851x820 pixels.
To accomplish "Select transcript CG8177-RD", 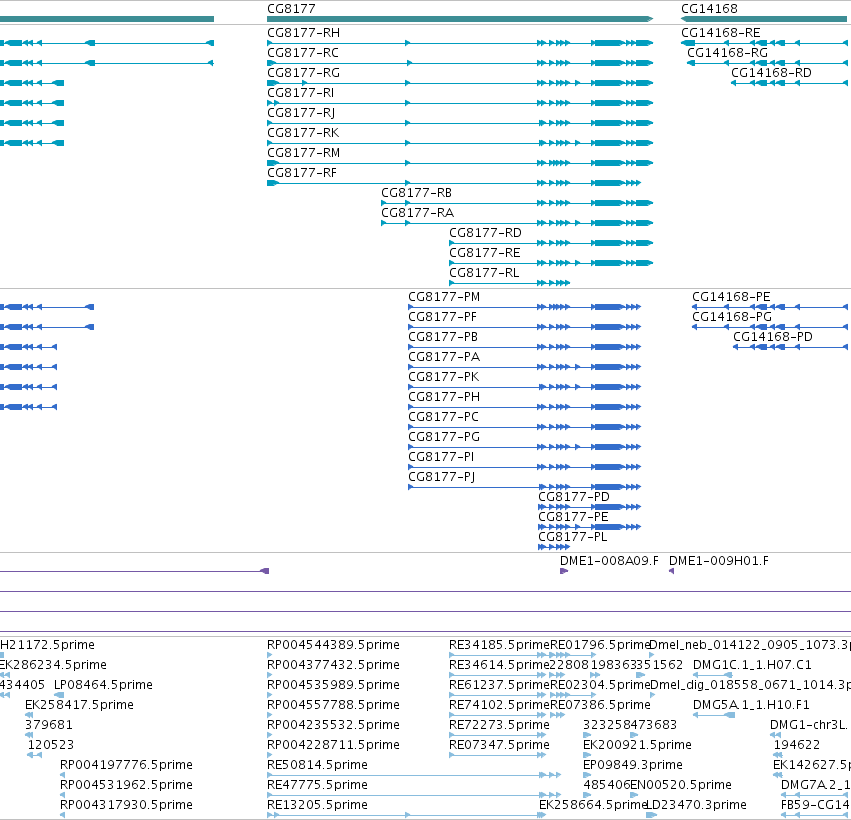I will coord(485,233).
